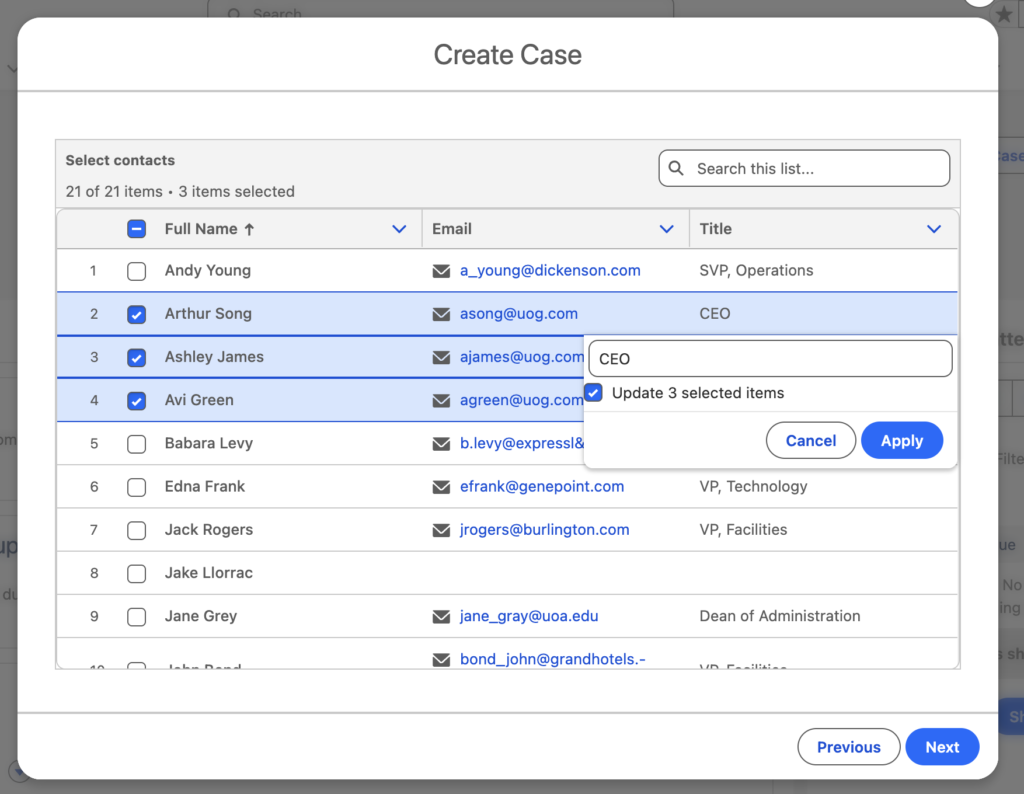Click the envelope icon beside a_young@dickenson.com
The width and height of the screenshot is (1024, 794).
tap(441, 270)
